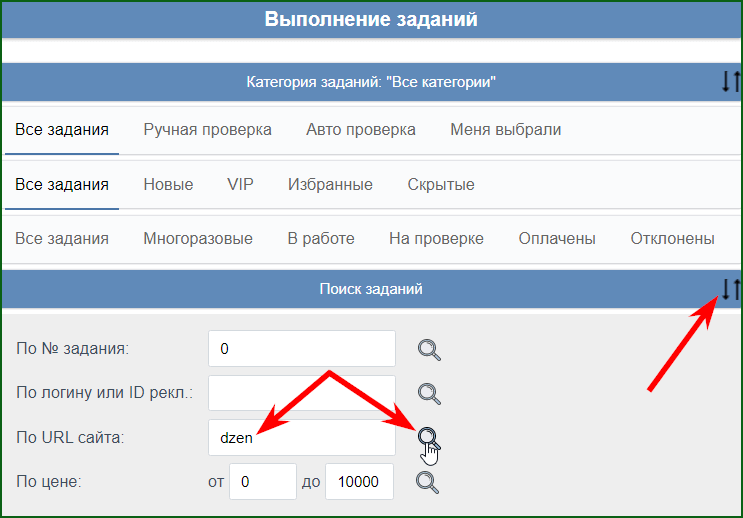Focus the По URL сайта field containing dzen
Screen dimensions: 743x518
(x=302, y=437)
